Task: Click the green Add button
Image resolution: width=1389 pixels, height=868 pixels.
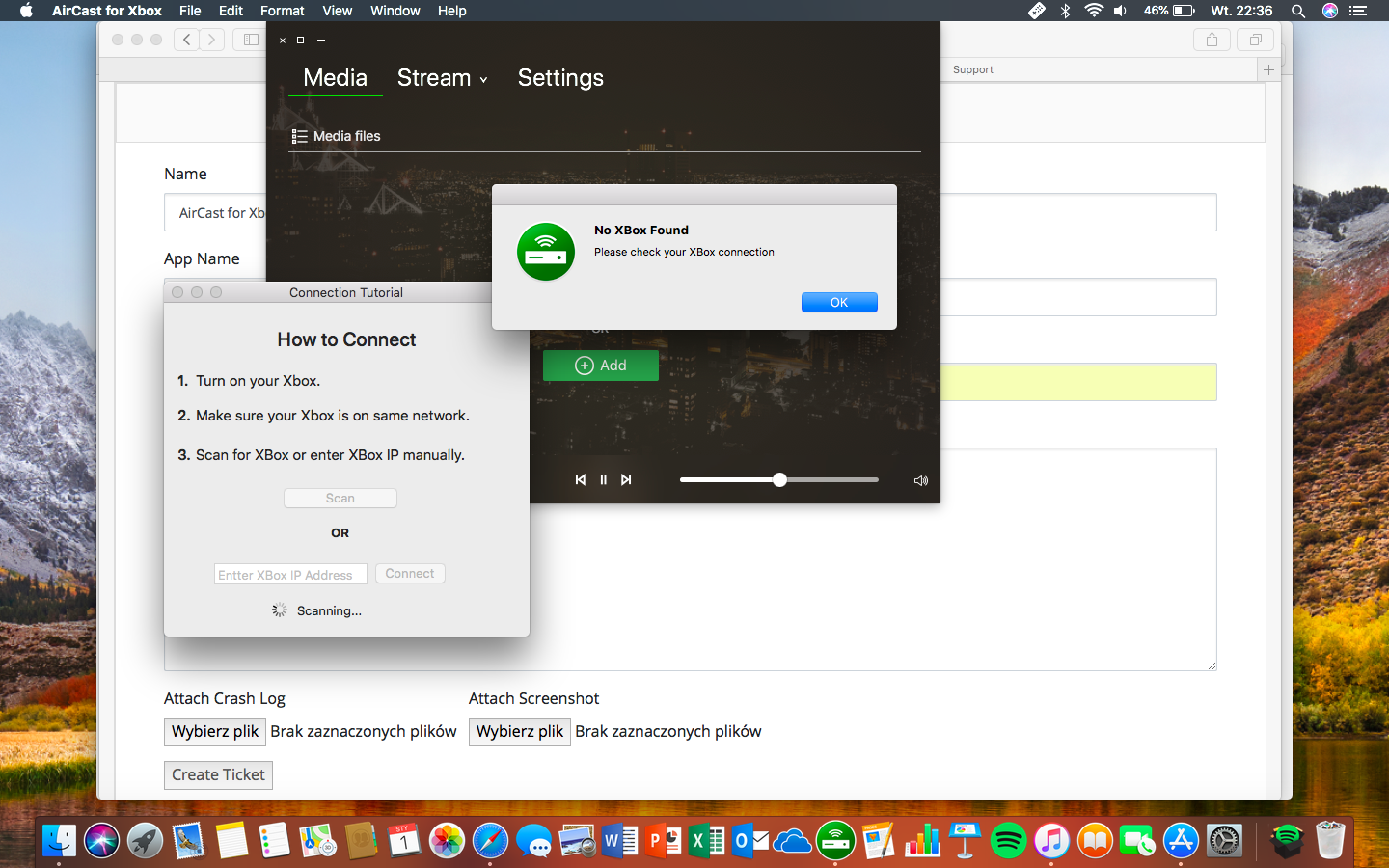Action: (601, 366)
